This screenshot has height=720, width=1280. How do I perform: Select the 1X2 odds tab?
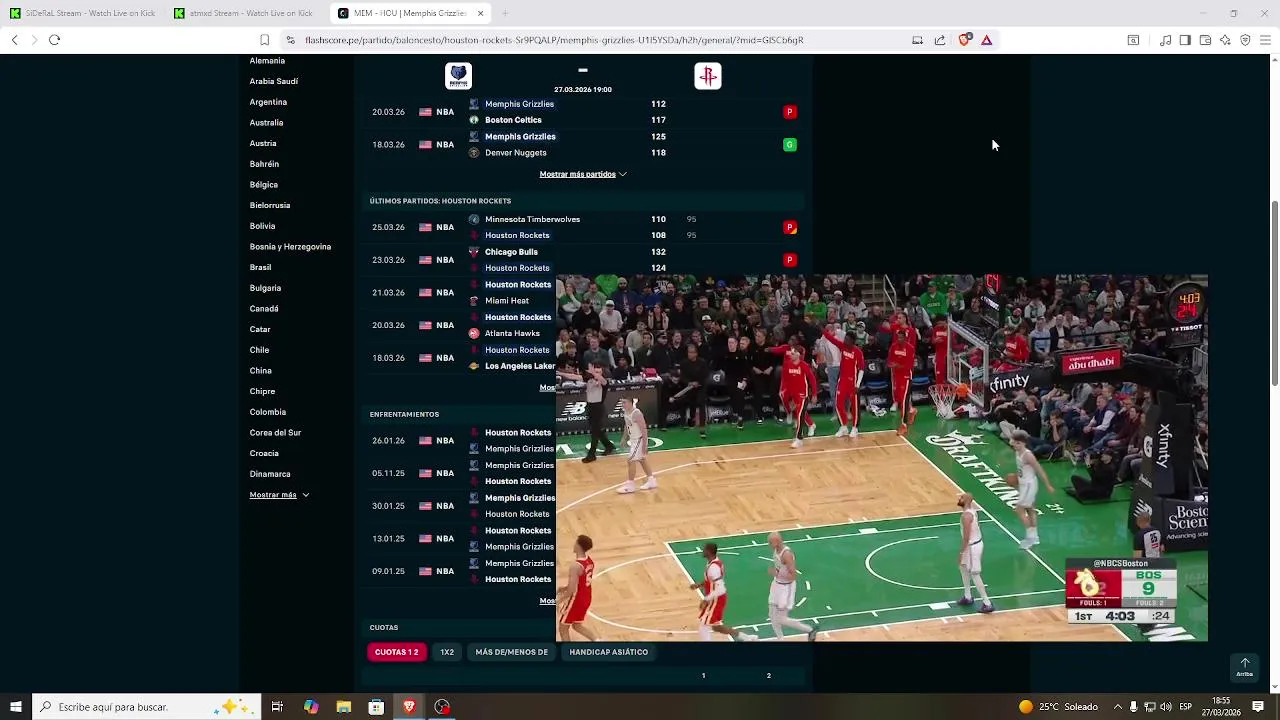(447, 652)
